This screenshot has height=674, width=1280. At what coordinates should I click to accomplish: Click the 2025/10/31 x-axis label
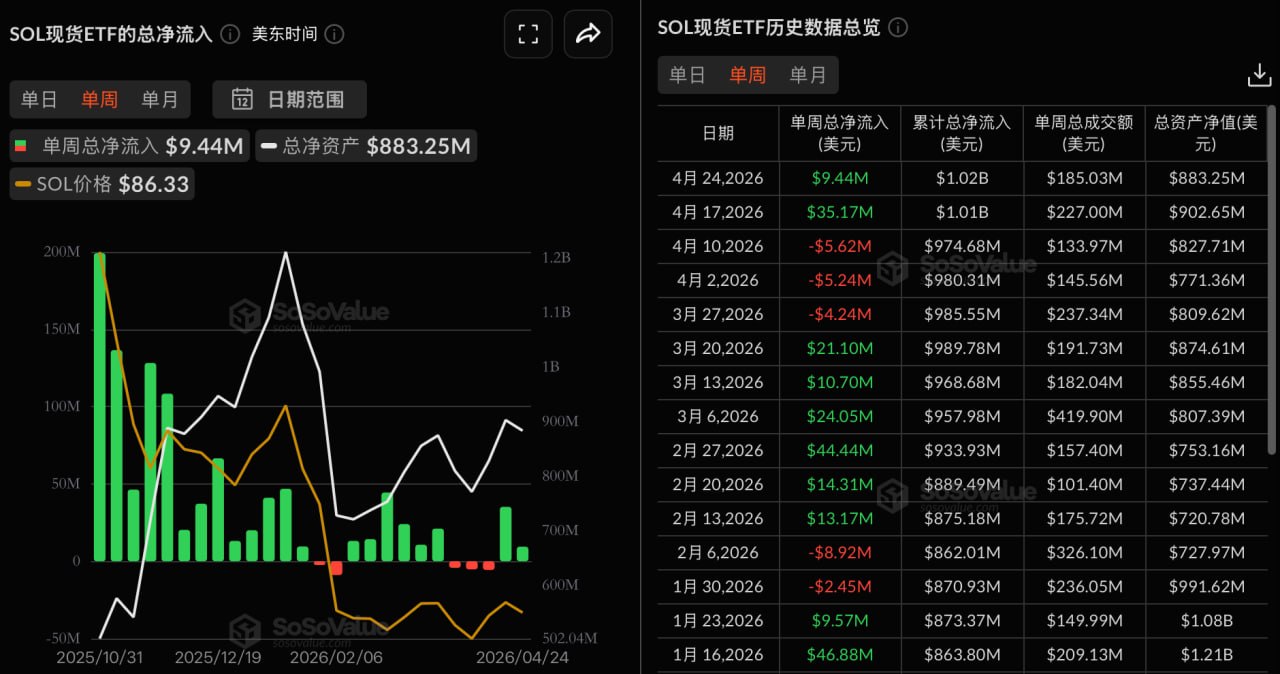tap(99, 658)
